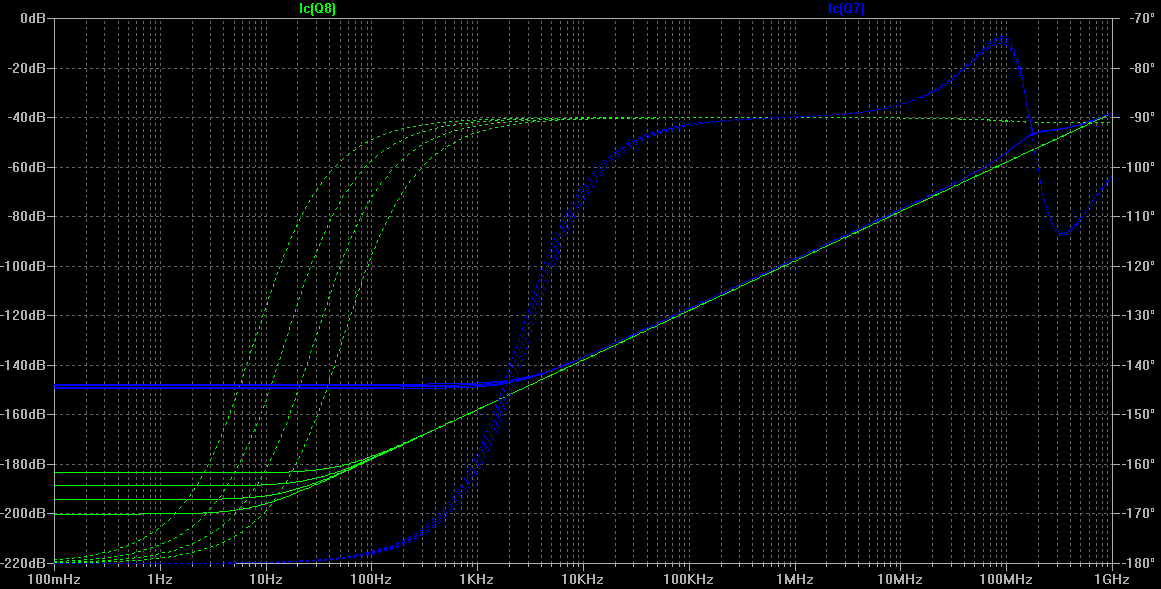Click the green Ic(Q8) trace label
This screenshot has width=1161, height=589.
(x=317, y=9)
